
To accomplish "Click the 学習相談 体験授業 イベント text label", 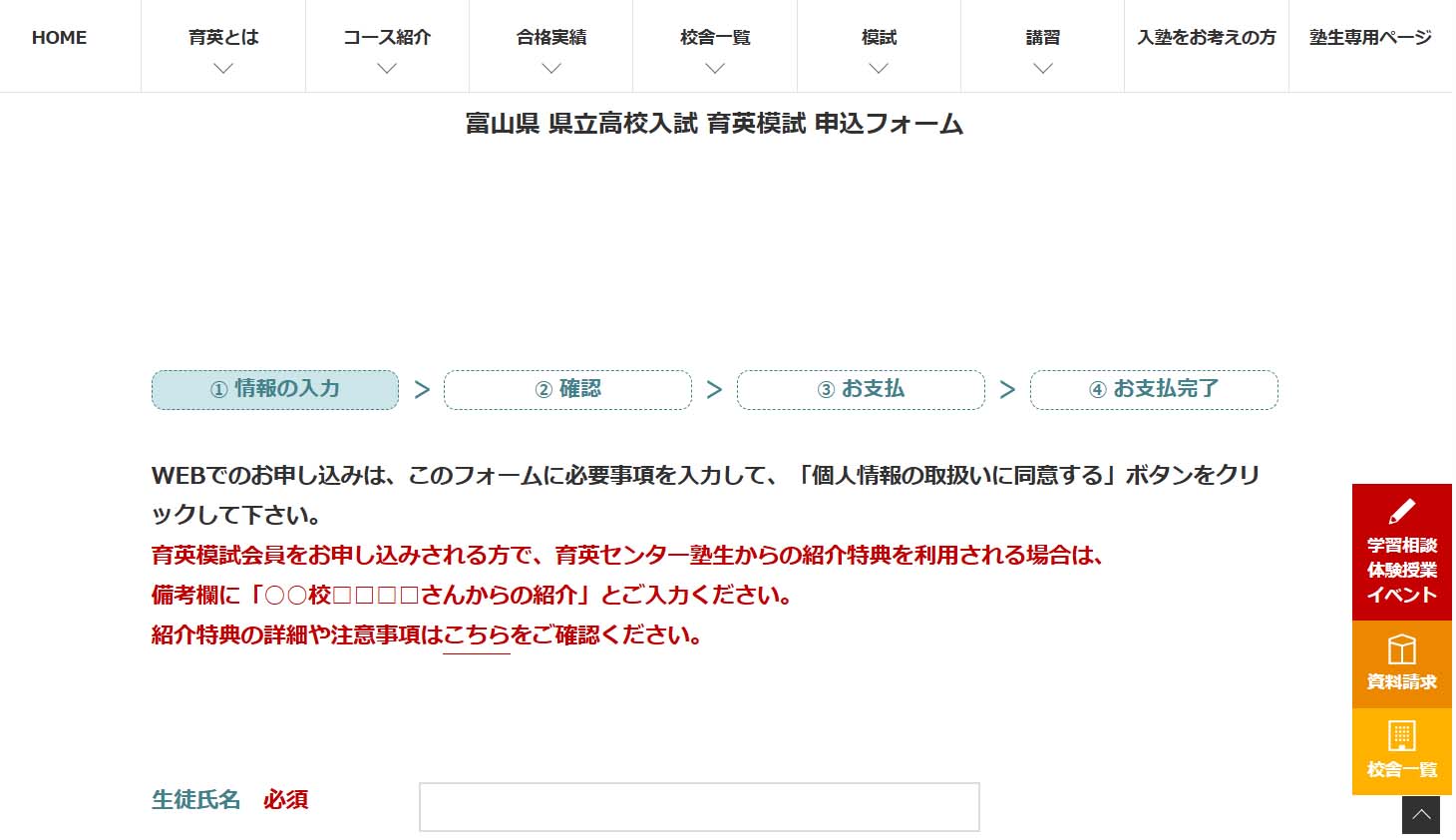I will point(1401,570).
